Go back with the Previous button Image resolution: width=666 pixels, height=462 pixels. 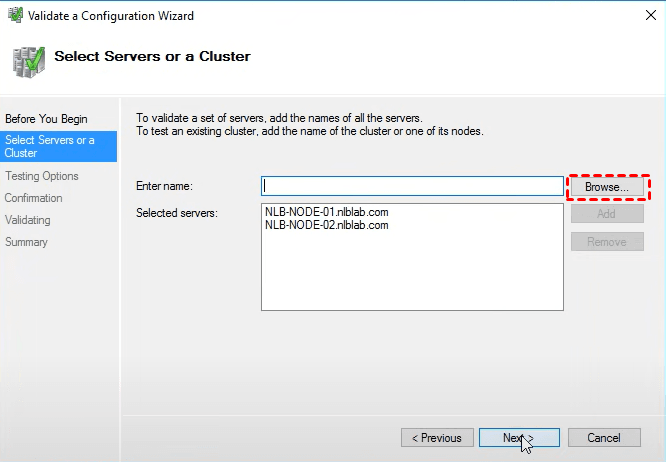437,438
